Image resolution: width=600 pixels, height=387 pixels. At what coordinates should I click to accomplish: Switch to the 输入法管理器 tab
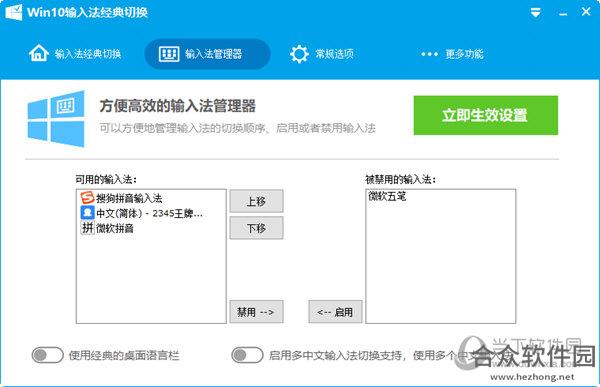pyautogui.click(x=207, y=54)
